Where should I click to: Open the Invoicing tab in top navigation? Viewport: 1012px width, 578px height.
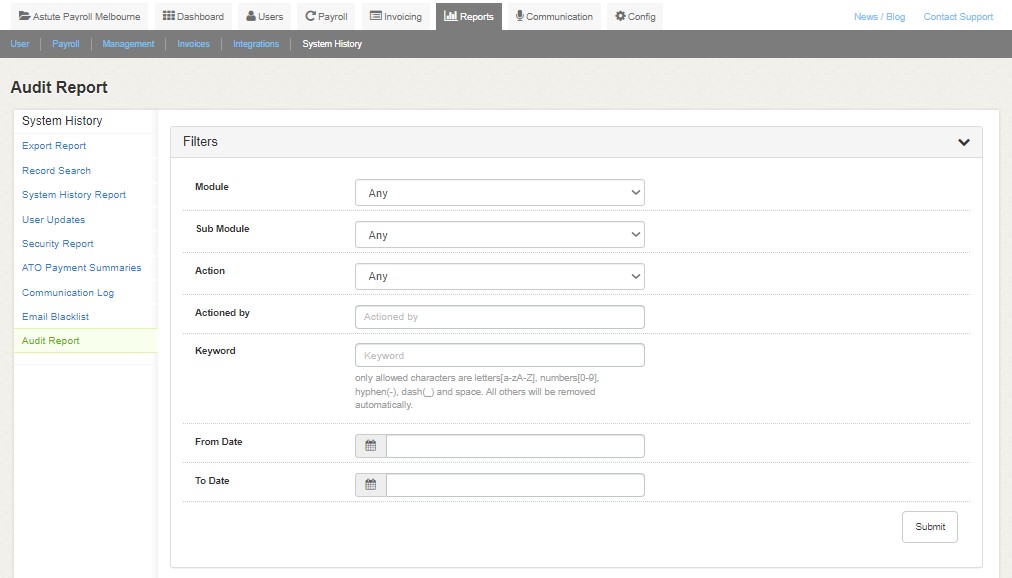[395, 16]
